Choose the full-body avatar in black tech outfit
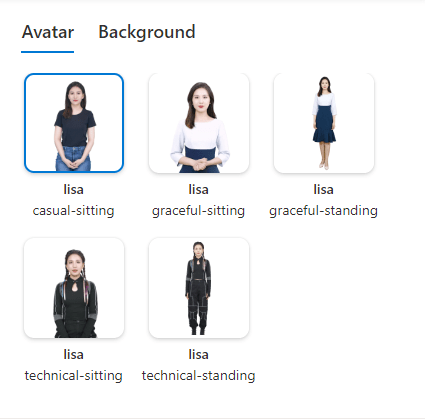Viewport: 425px width, 419px height. point(199,288)
